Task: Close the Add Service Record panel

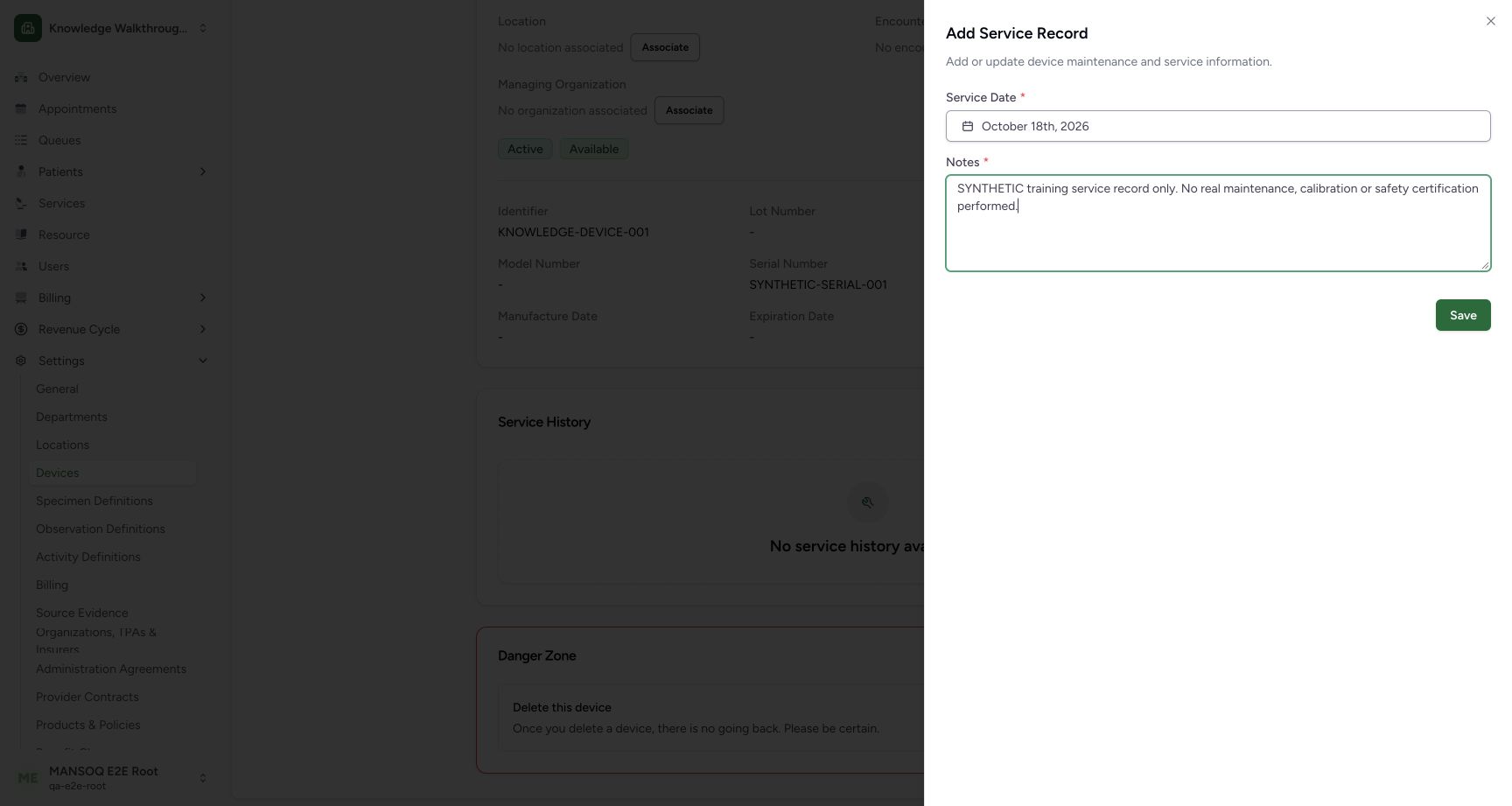Action: coord(1491,21)
